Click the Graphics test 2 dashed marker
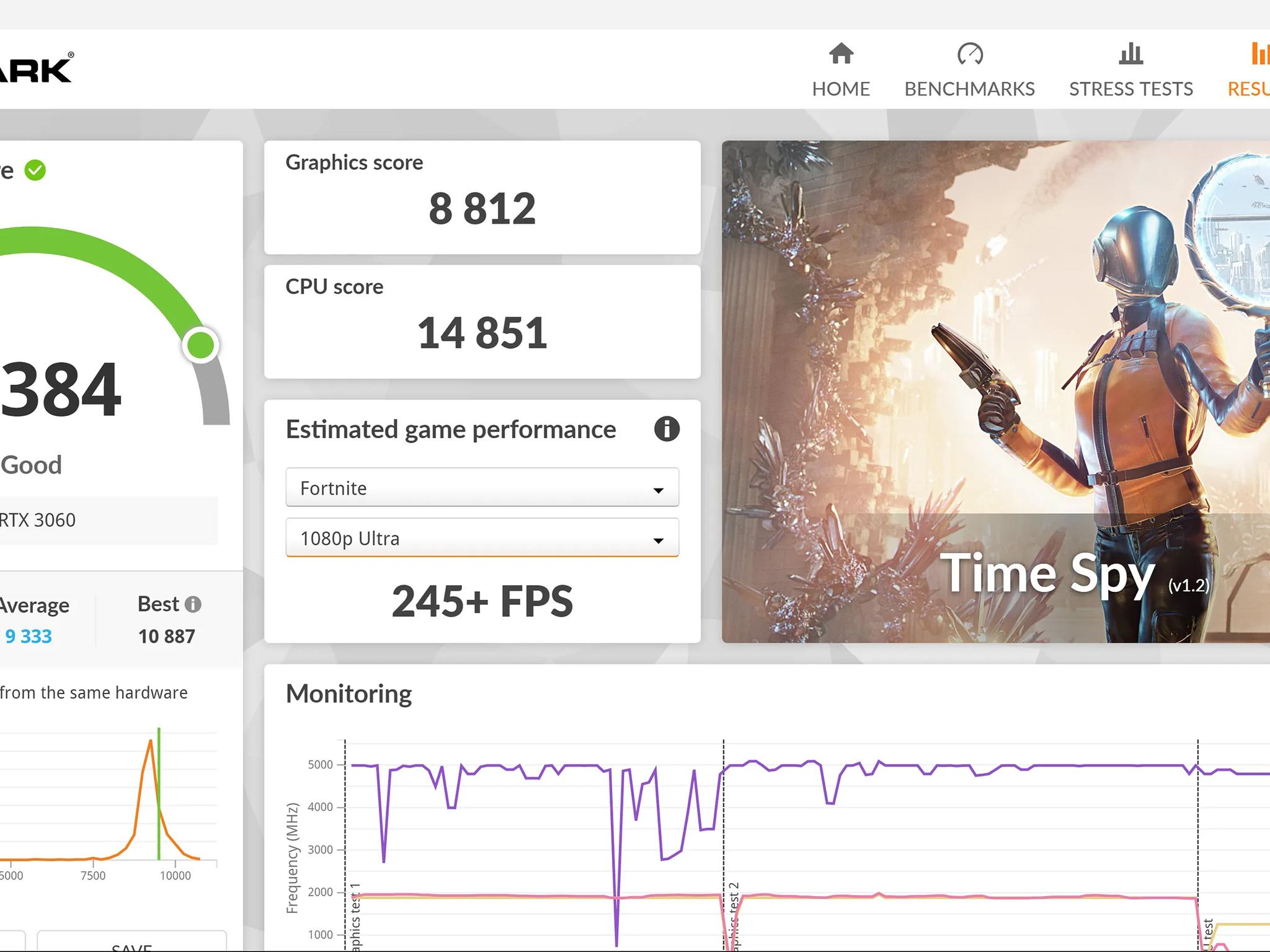The image size is (1270, 952). 724,844
